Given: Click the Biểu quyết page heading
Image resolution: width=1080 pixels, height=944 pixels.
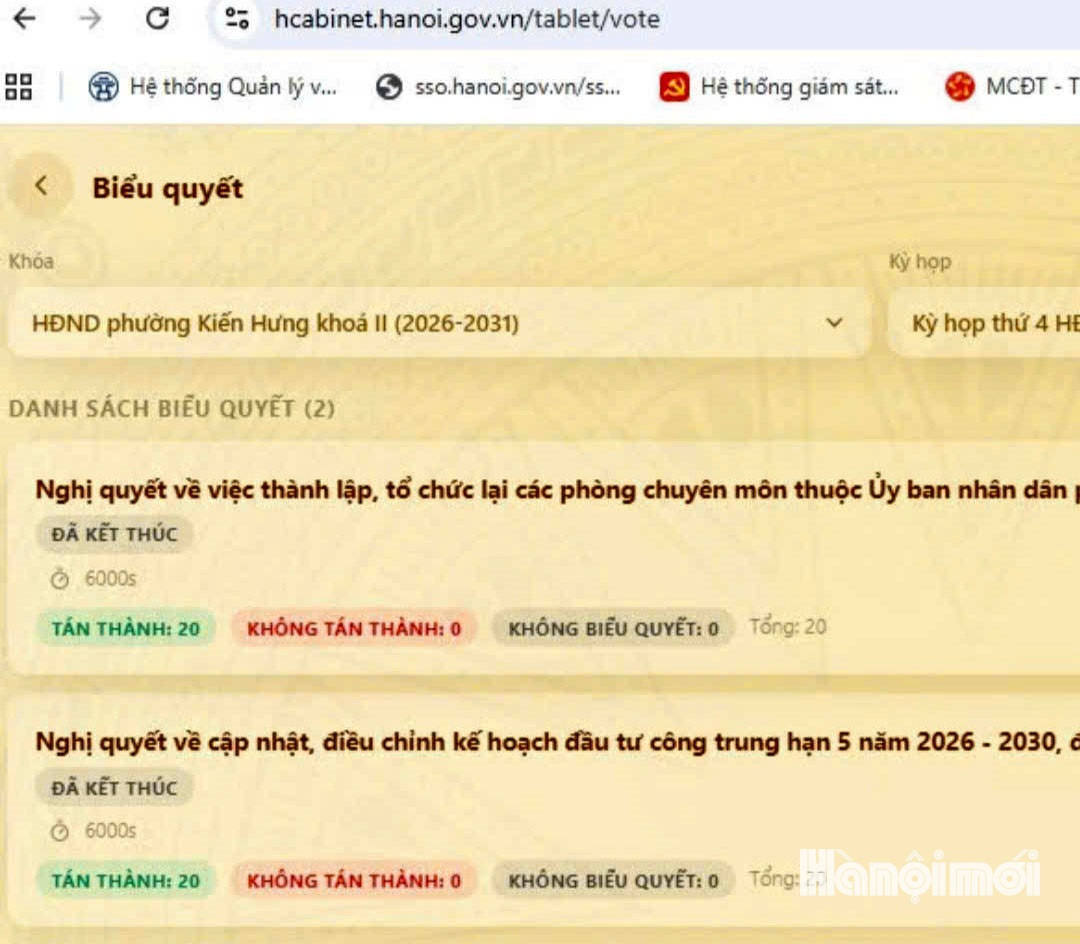Looking at the screenshot, I should tap(167, 189).
